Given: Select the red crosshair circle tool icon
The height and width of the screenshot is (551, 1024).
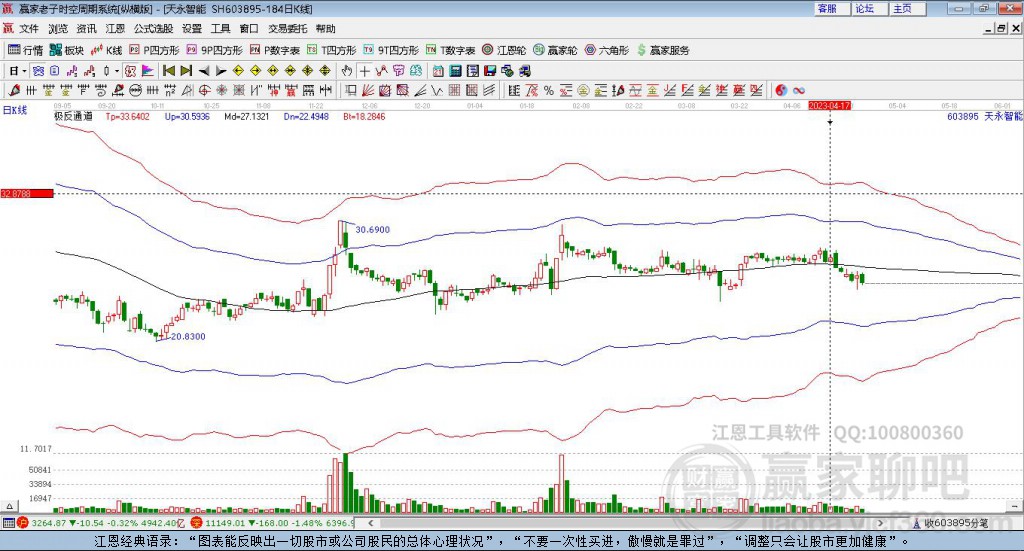Looking at the screenshot, I should (x=204, y=90).
